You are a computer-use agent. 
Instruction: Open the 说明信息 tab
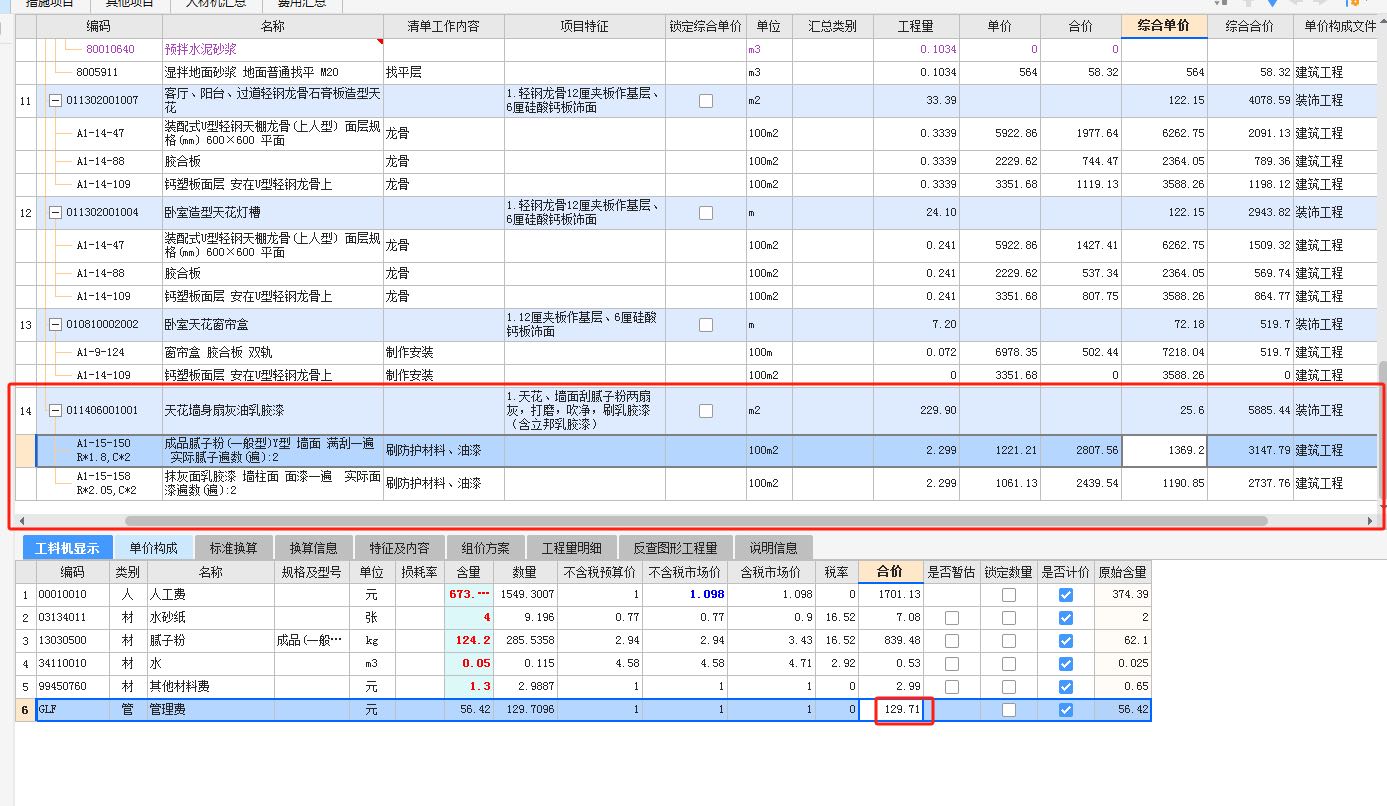[773, 548]
